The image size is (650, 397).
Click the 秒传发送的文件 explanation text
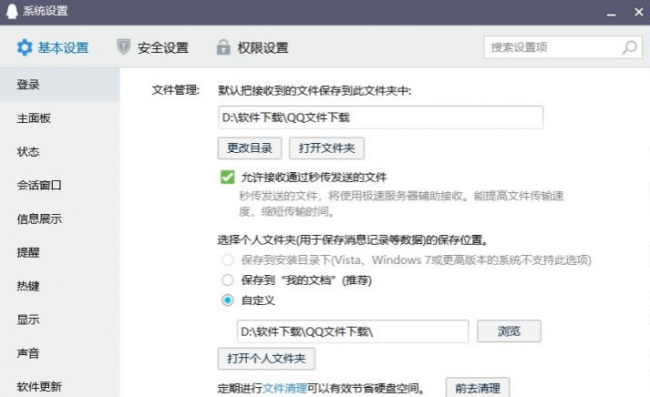(x=401, y=203)
